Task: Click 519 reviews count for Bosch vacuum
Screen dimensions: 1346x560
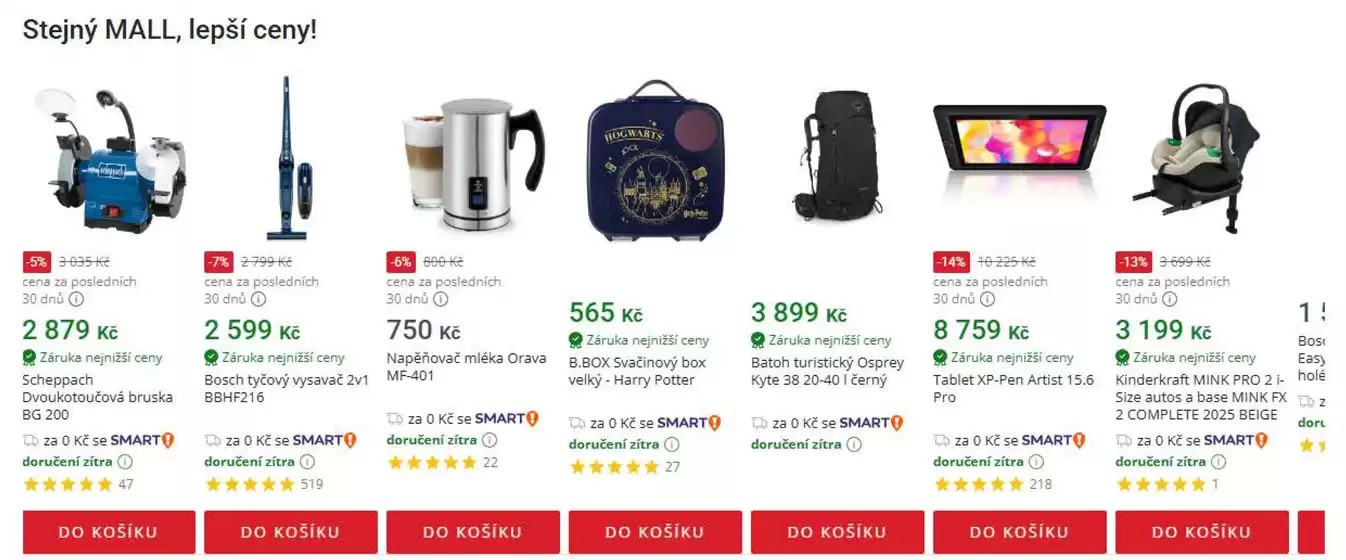Action: 312,485
